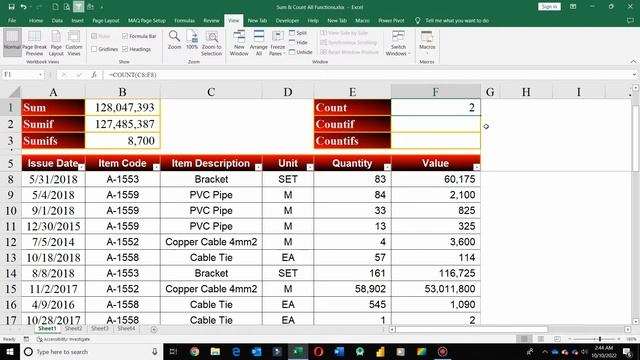The height and width of the screenshot is (360, 640).
Task: Open the Unit column filter dropdown
Action: pos(310,167)
